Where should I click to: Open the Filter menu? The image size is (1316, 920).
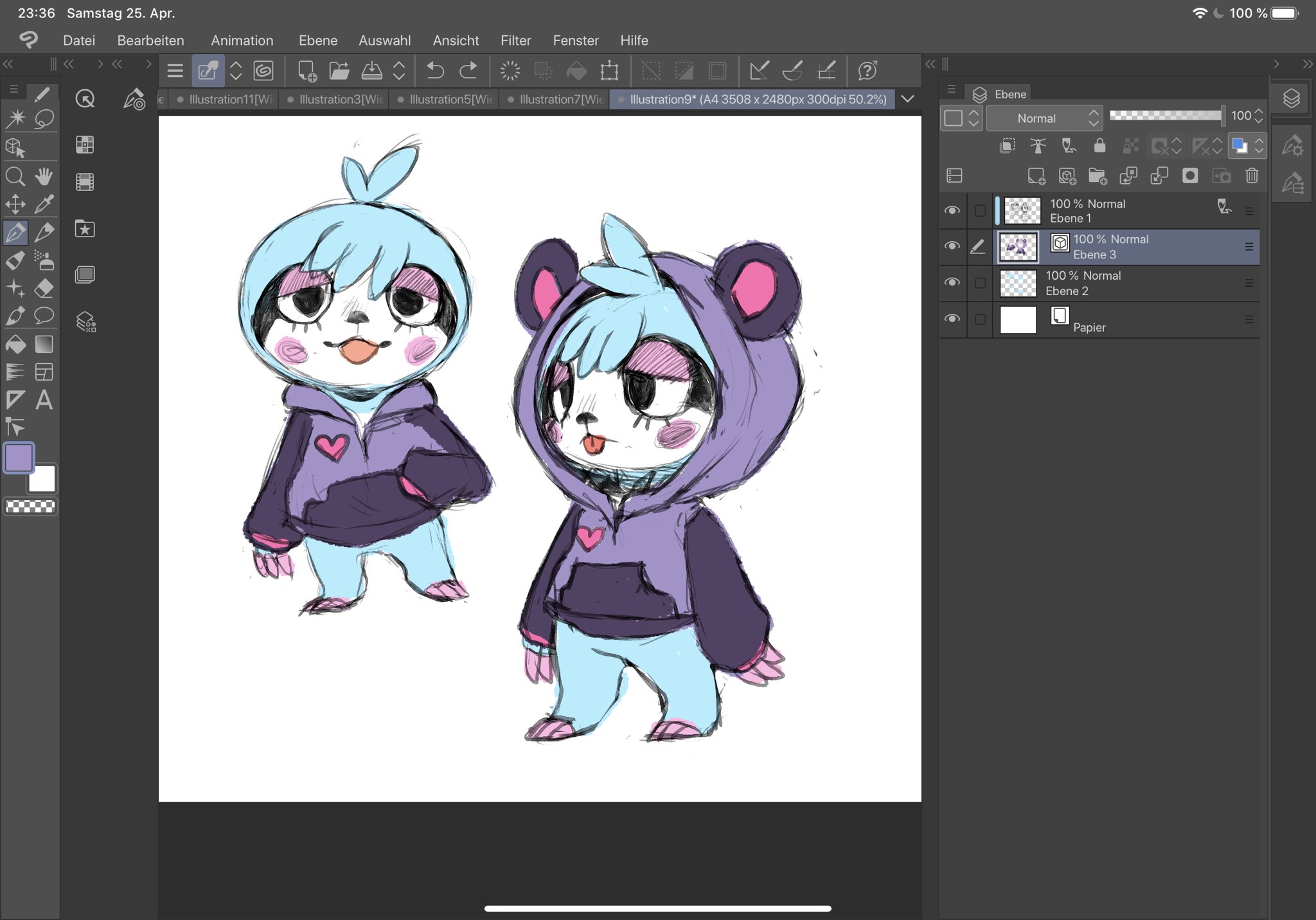[516, 40]
